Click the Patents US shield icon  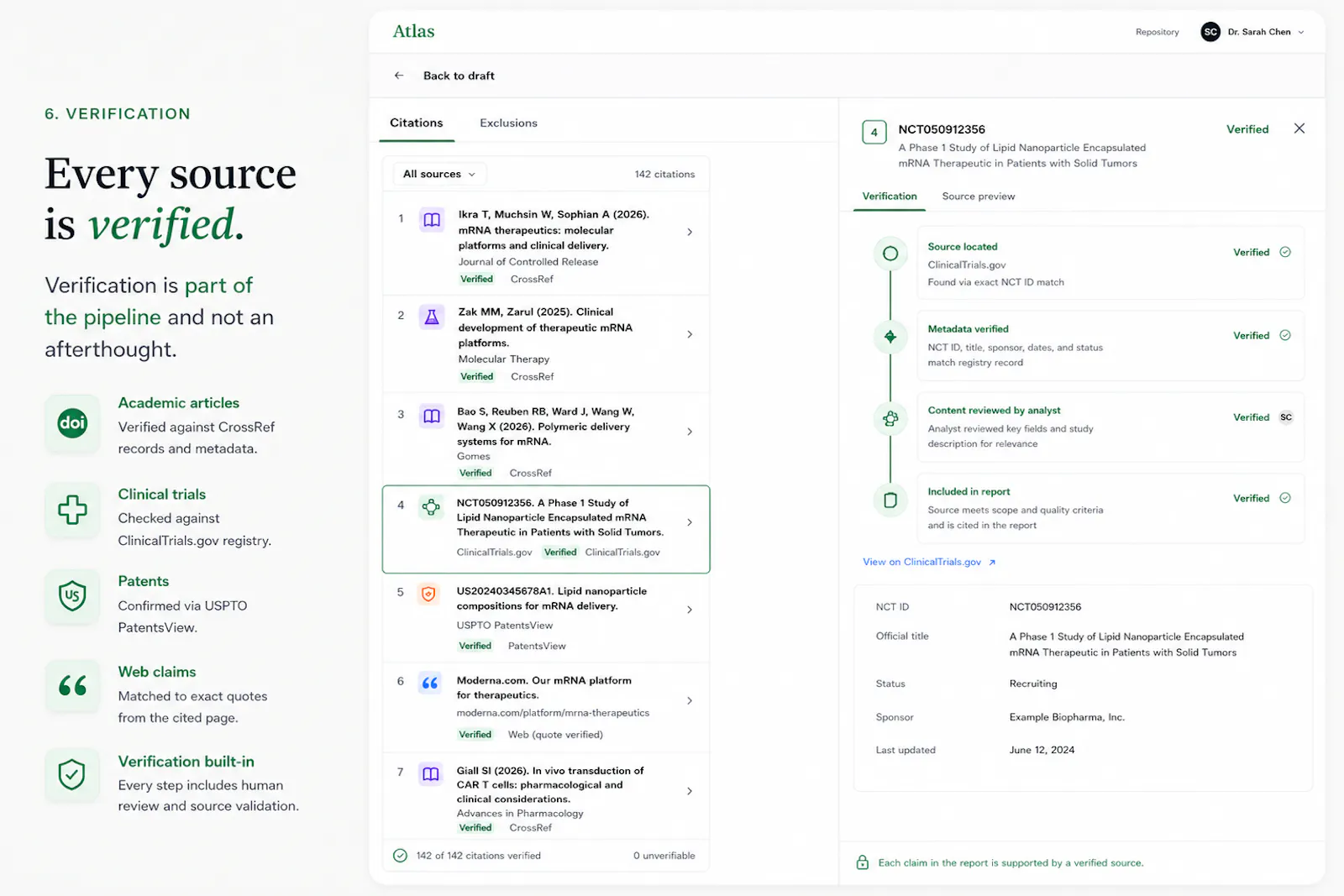(72, 596)
